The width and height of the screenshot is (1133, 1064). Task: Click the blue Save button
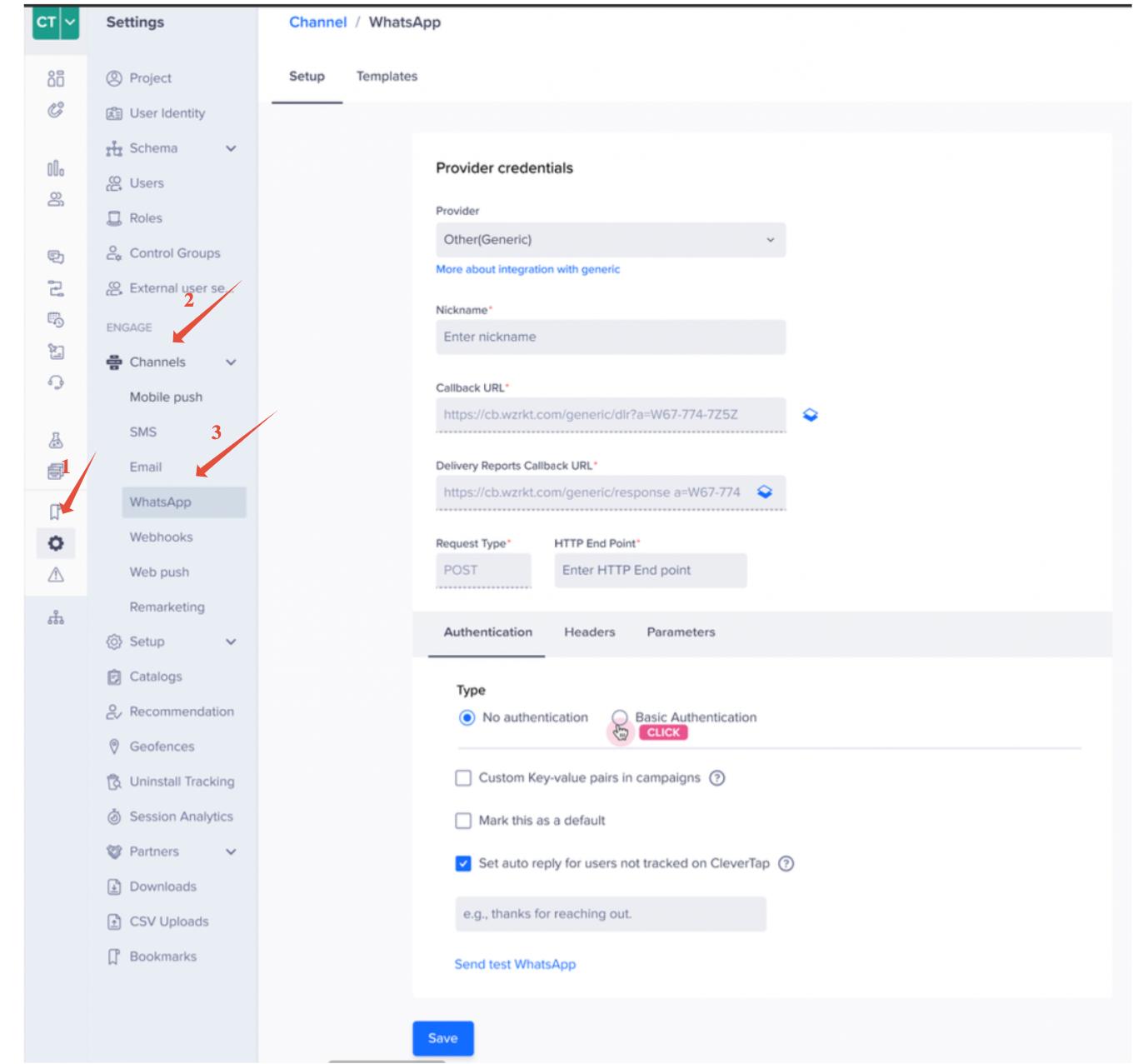[443, 1039]
